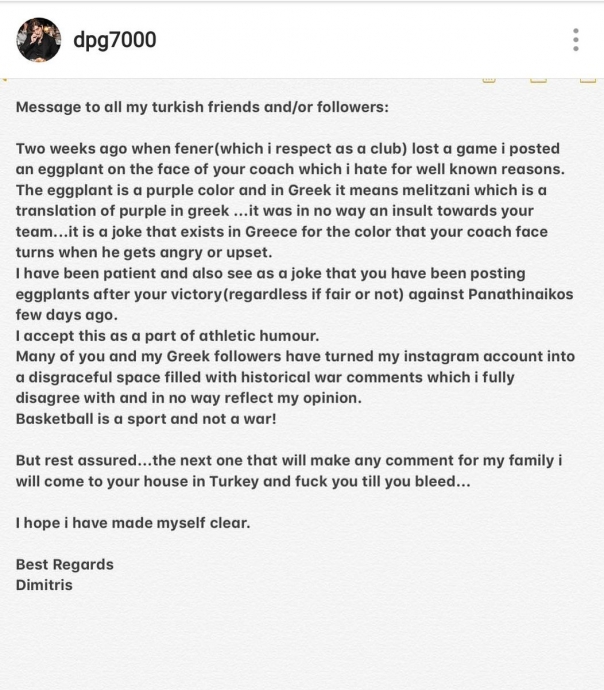Click 'Basketball is a sport and not a war!' line
604x690 pixels.
(146, 418)
